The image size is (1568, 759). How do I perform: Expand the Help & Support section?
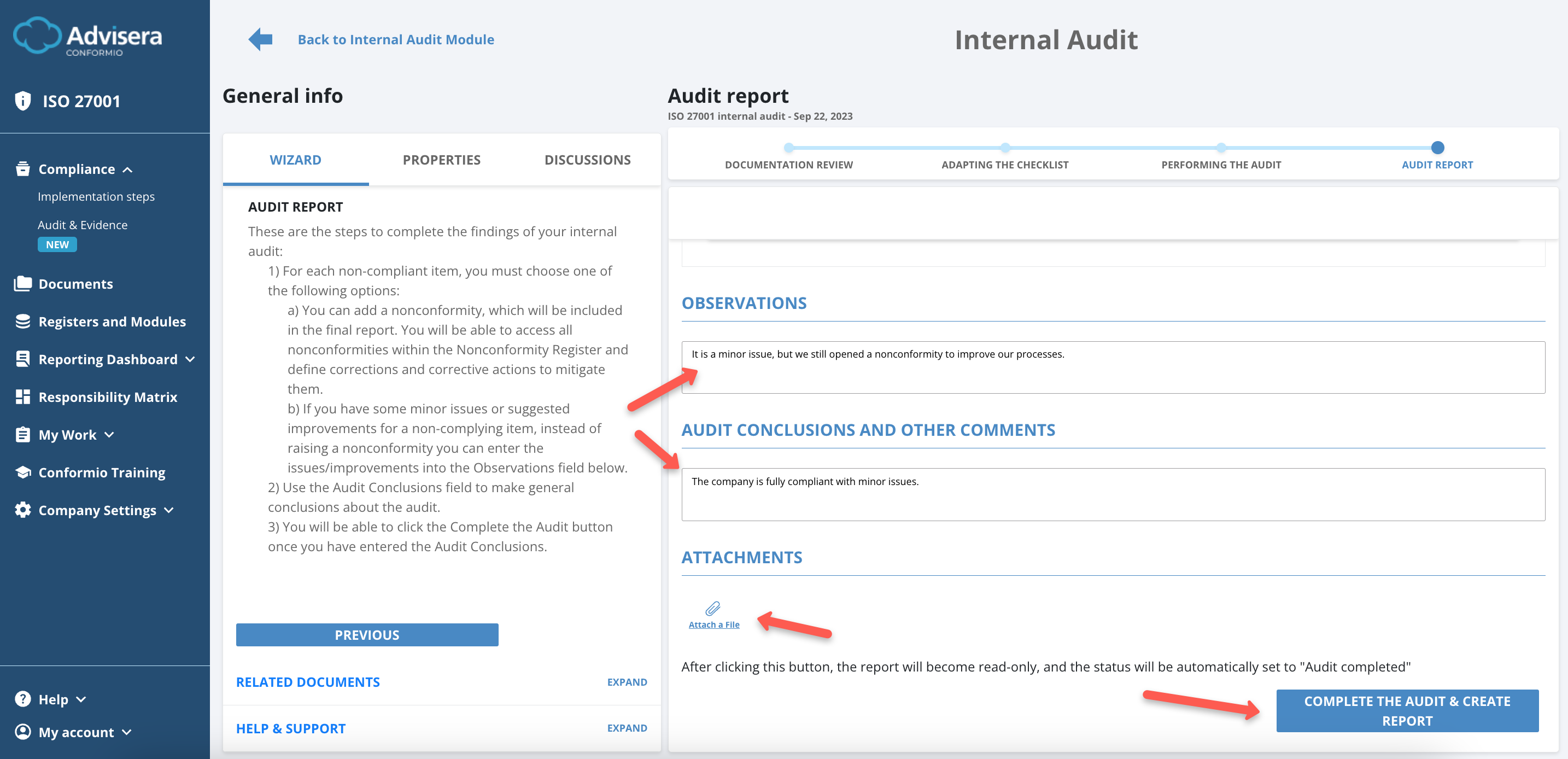pos(627,727)
